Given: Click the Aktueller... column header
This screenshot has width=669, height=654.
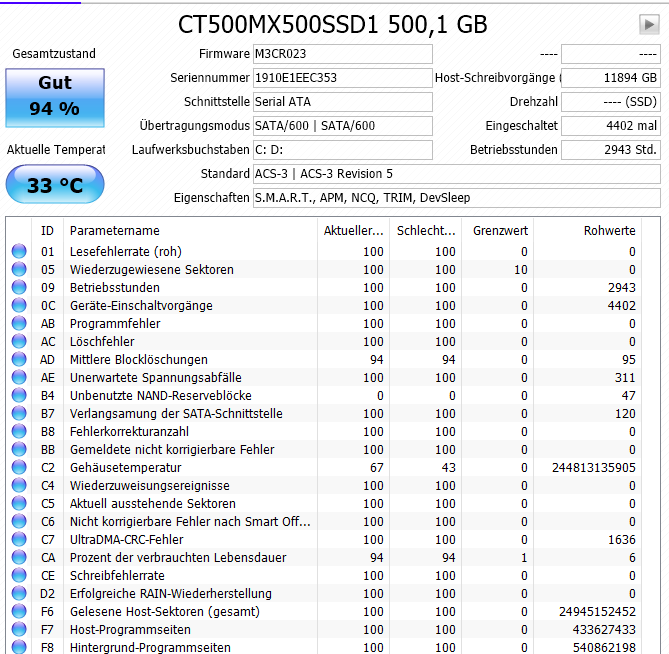Looking at the screenshot, I should point(354,231).
